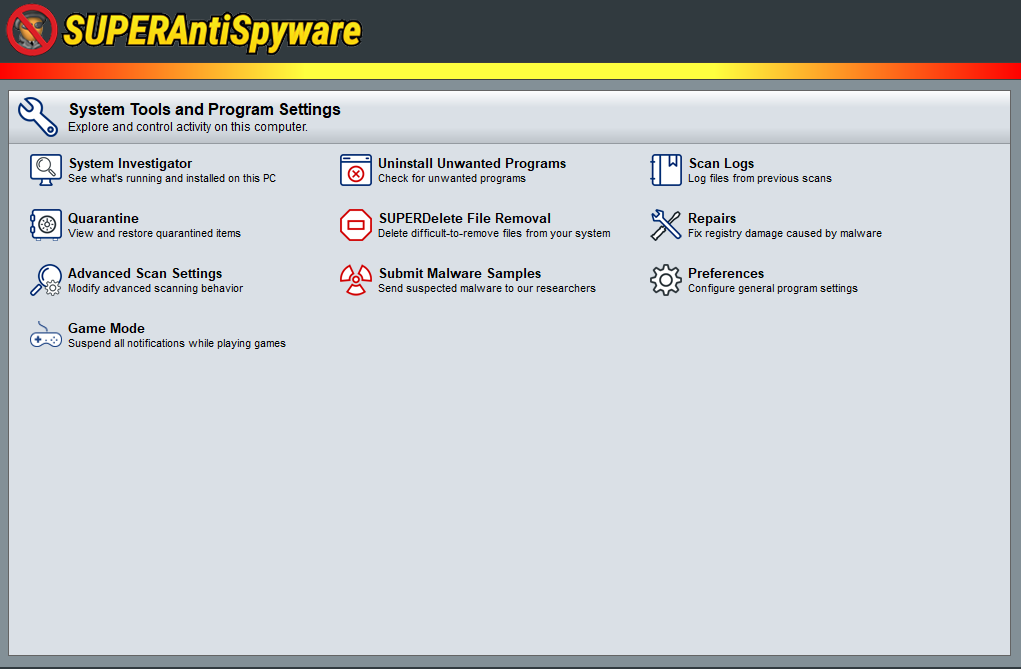The width and height of the screenshot is (1021, 669).
Task: Click the Preferences gear icon
Action: tap(665, 280)
